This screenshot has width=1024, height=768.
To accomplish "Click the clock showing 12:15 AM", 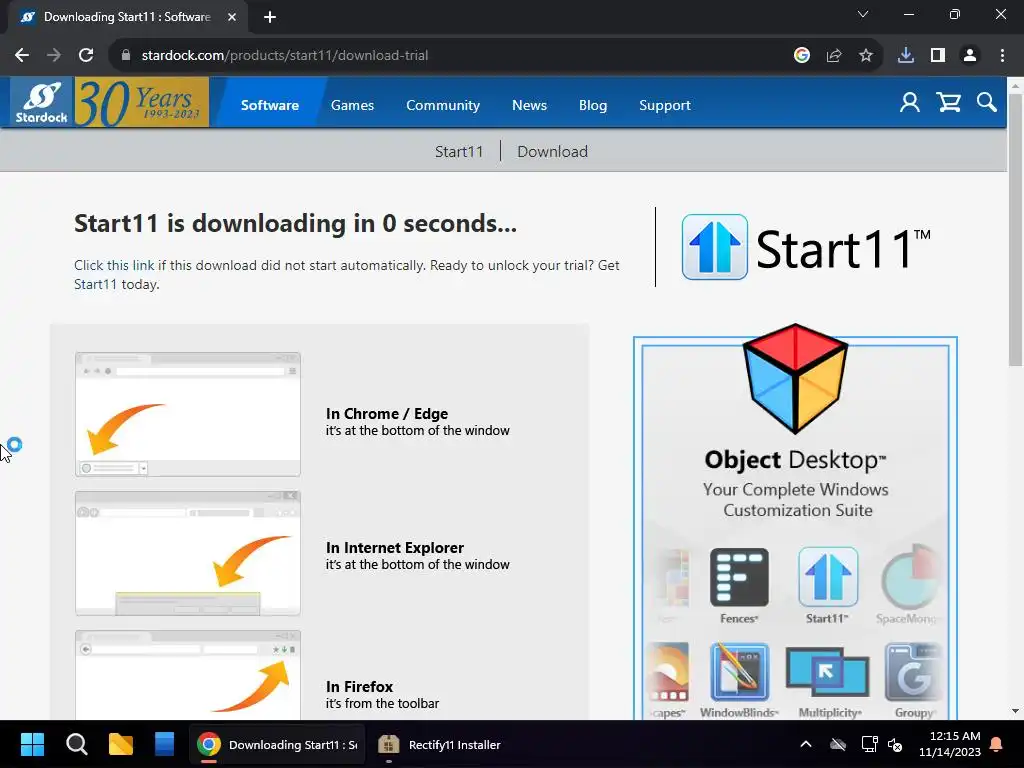I will [x=950, y=744].
